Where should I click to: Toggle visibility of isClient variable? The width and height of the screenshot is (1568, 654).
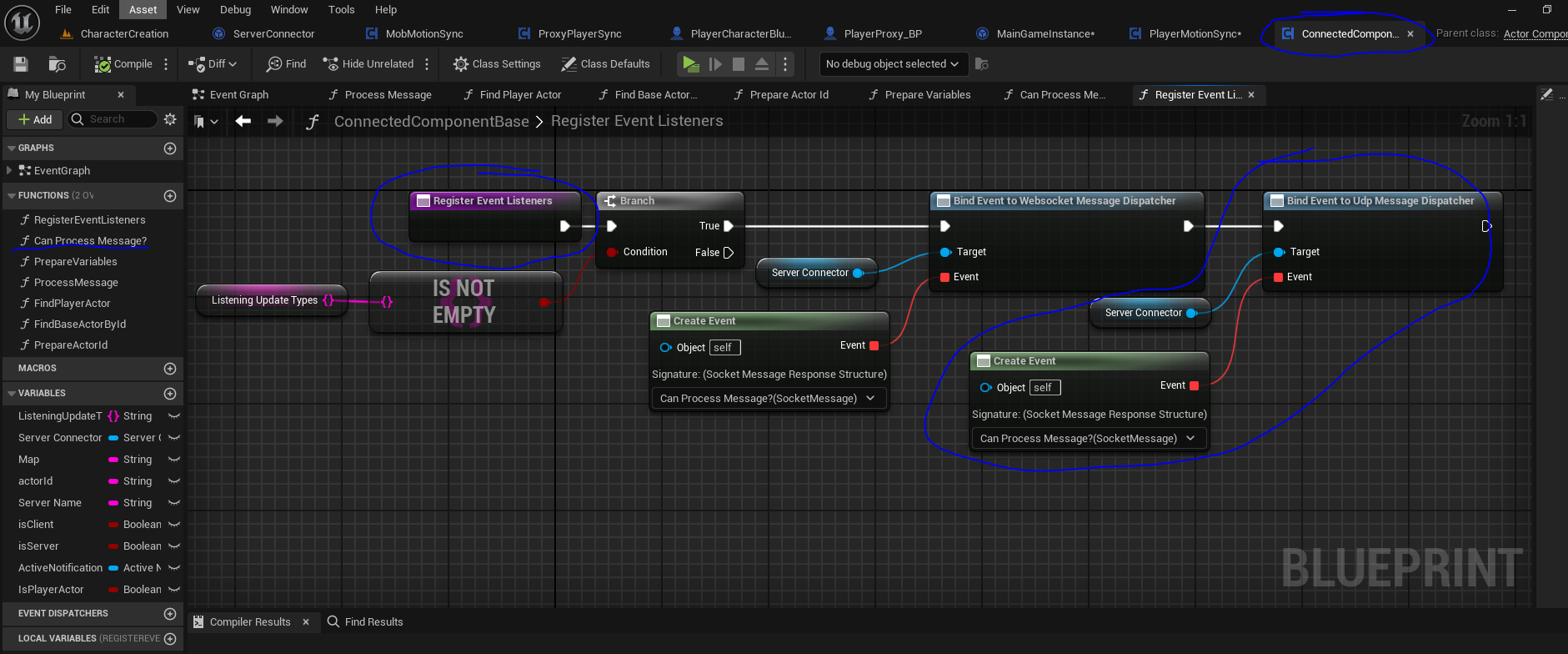[173, 525]
